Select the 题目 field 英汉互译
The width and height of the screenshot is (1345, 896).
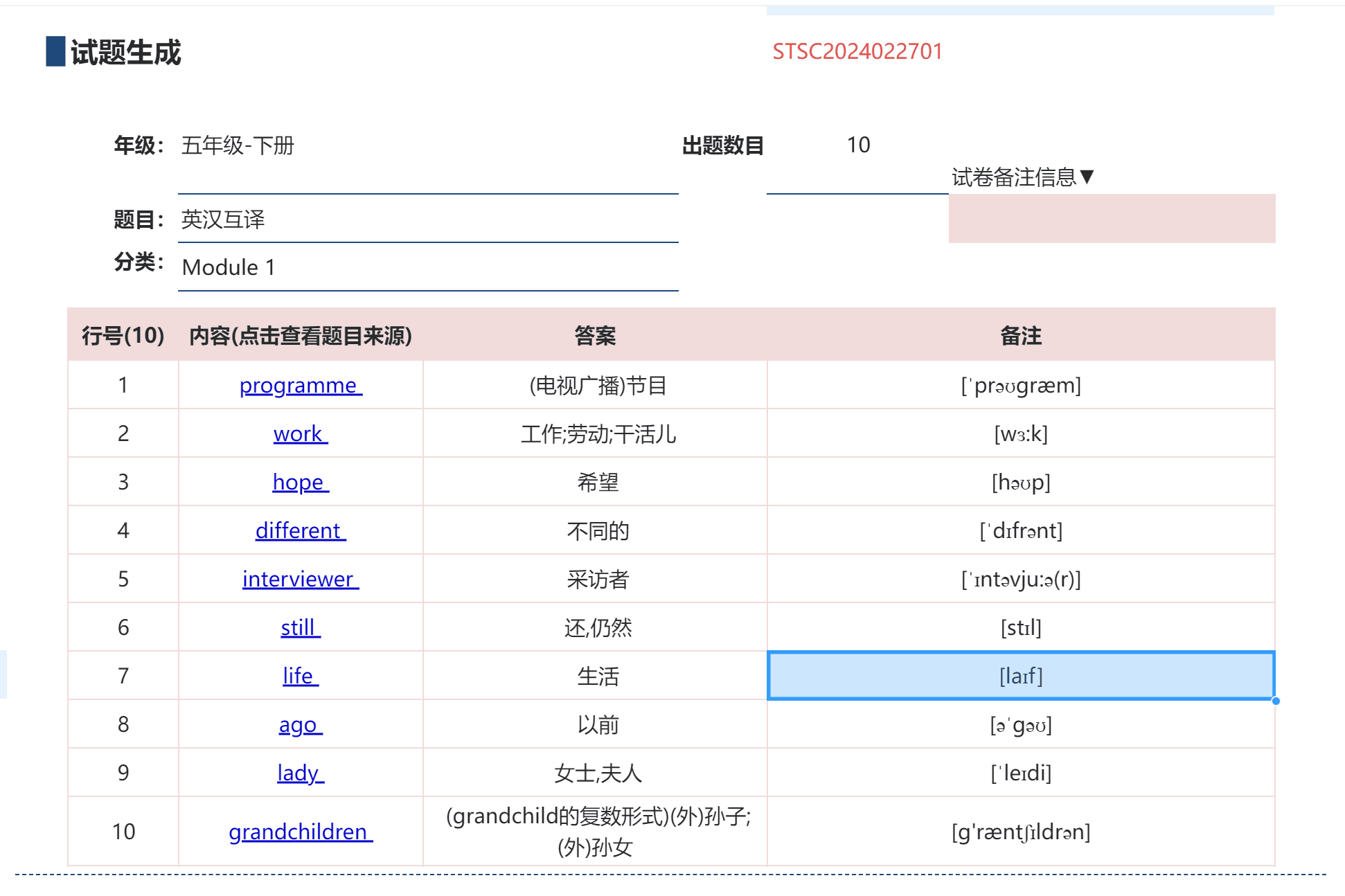click(x=428, y=219)
